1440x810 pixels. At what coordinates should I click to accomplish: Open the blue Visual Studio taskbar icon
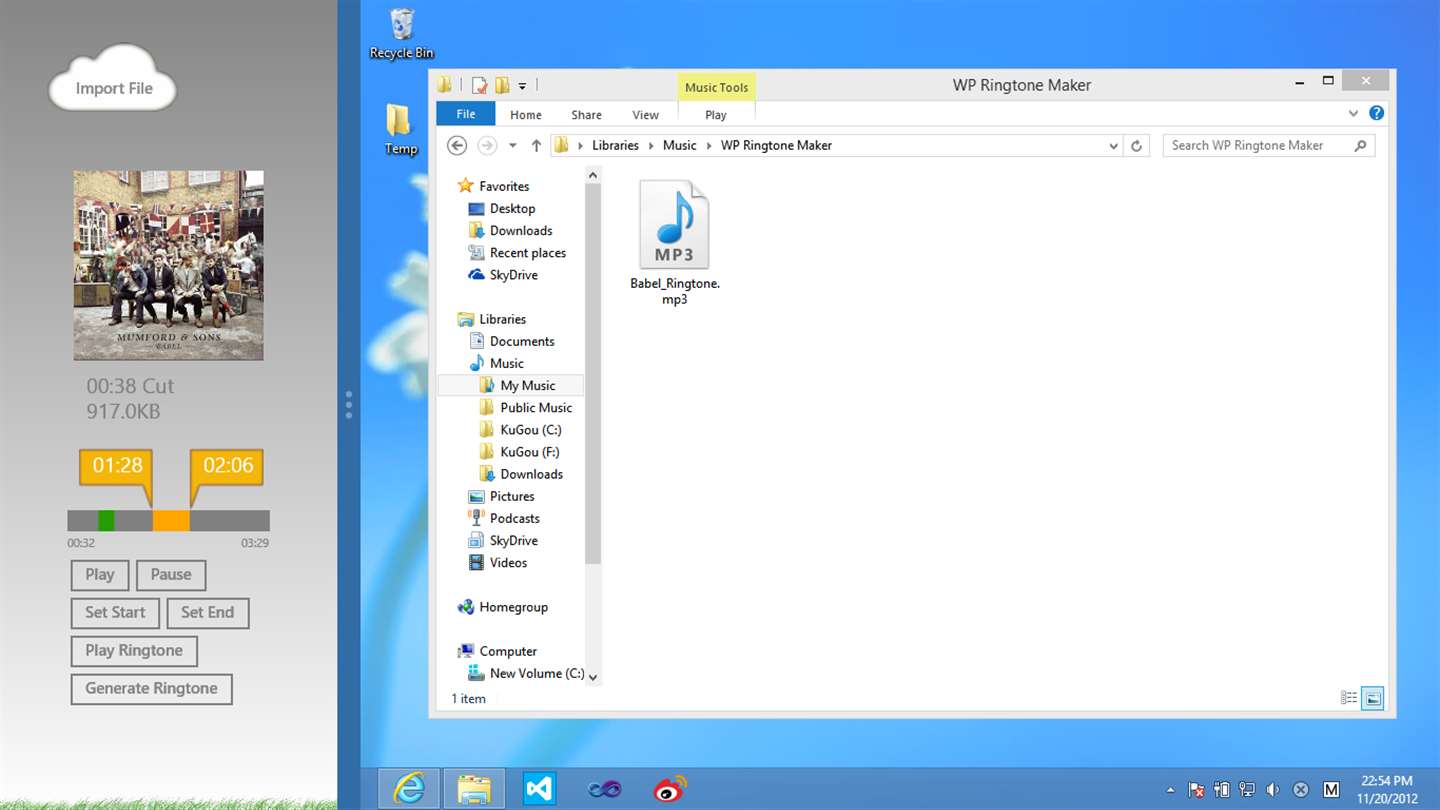(x=539, y=789)
